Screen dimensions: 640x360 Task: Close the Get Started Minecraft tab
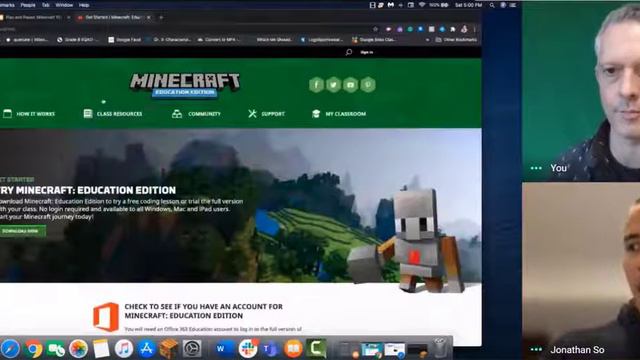(x=149, y=18)
